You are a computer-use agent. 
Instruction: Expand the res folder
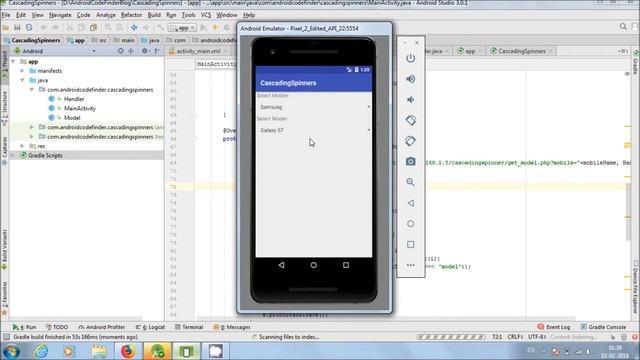pos(22,146)
